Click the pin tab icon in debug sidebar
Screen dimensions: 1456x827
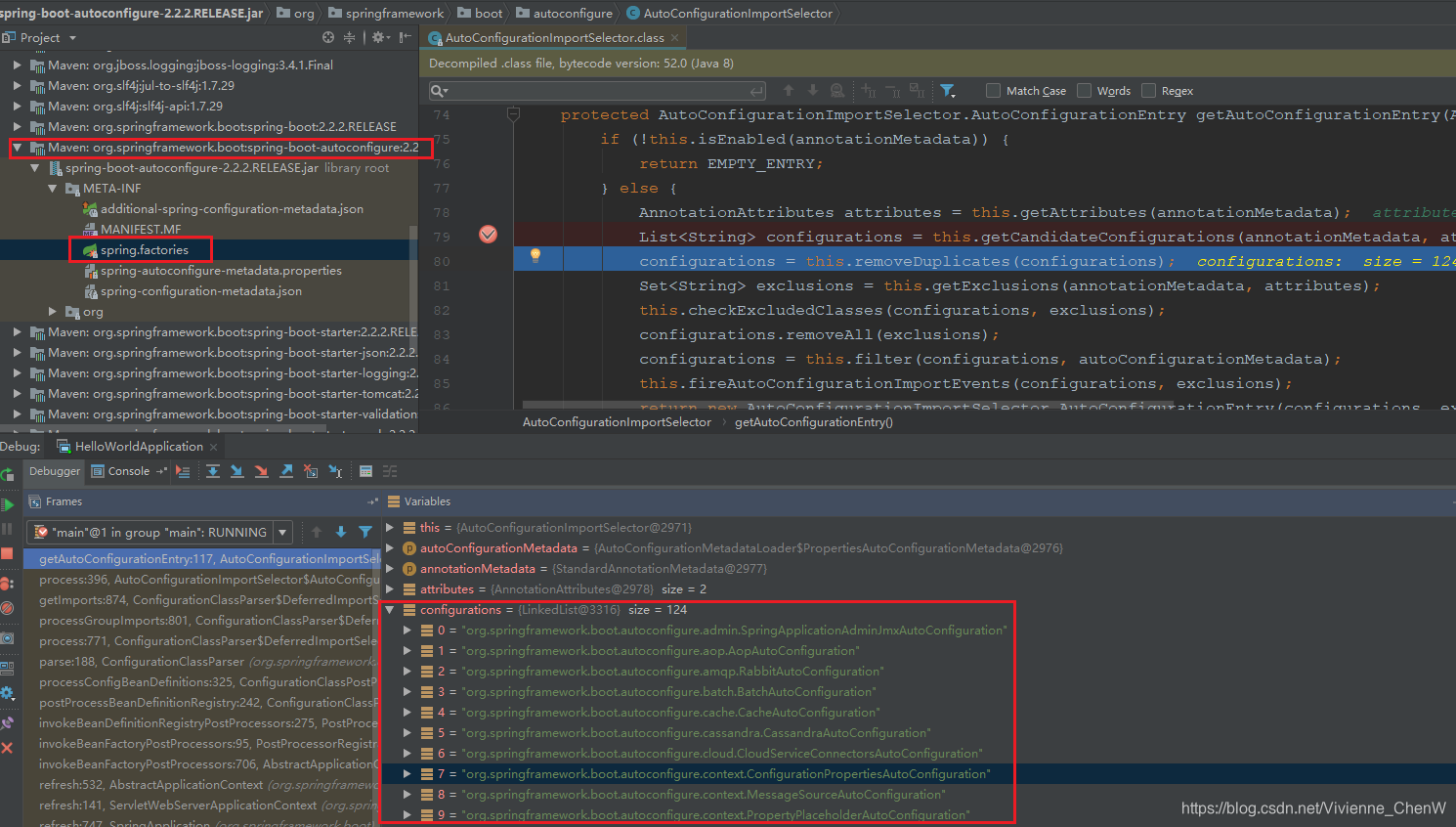click(x=7, y=723)
